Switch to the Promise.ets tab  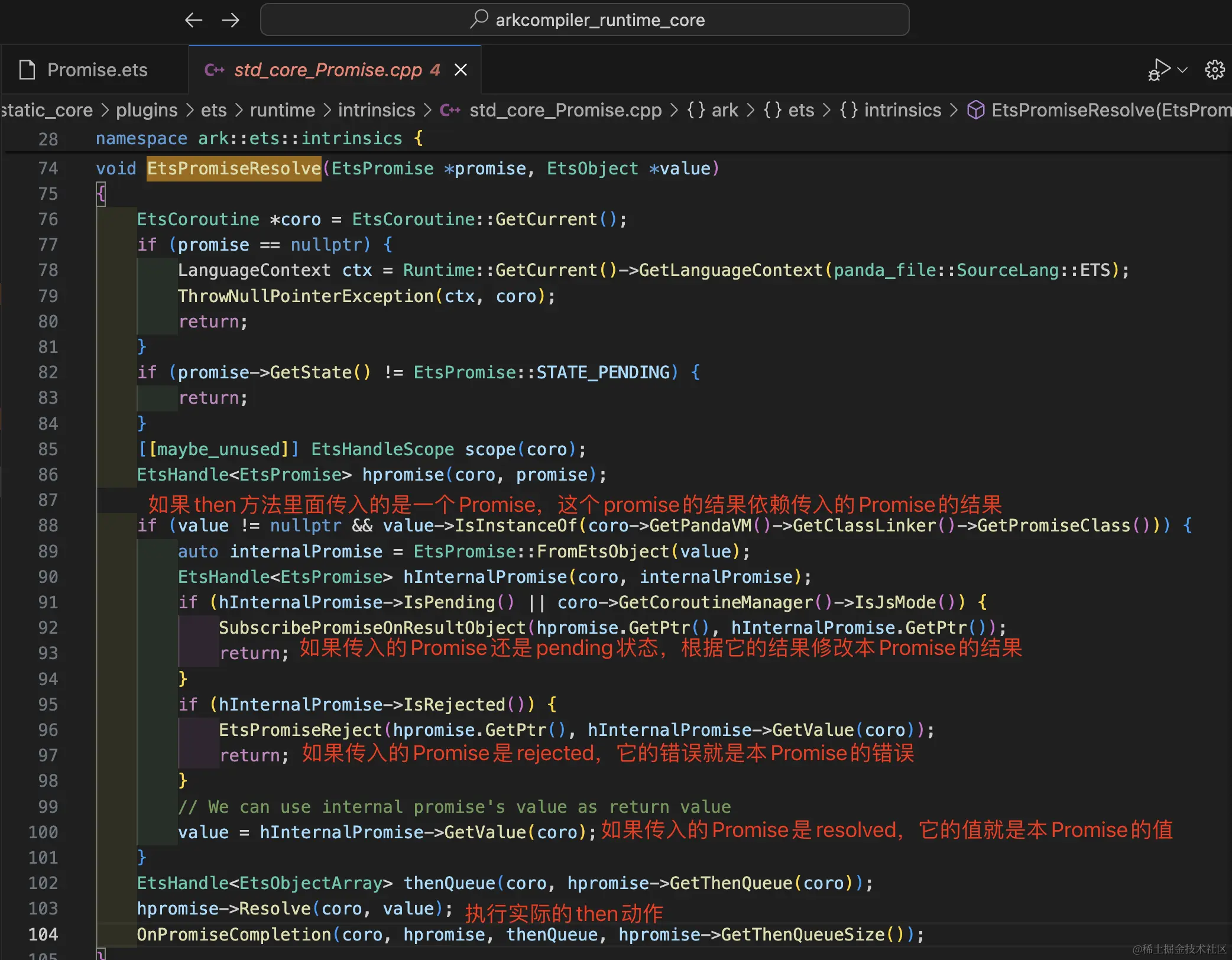click(x=97, y=70)
